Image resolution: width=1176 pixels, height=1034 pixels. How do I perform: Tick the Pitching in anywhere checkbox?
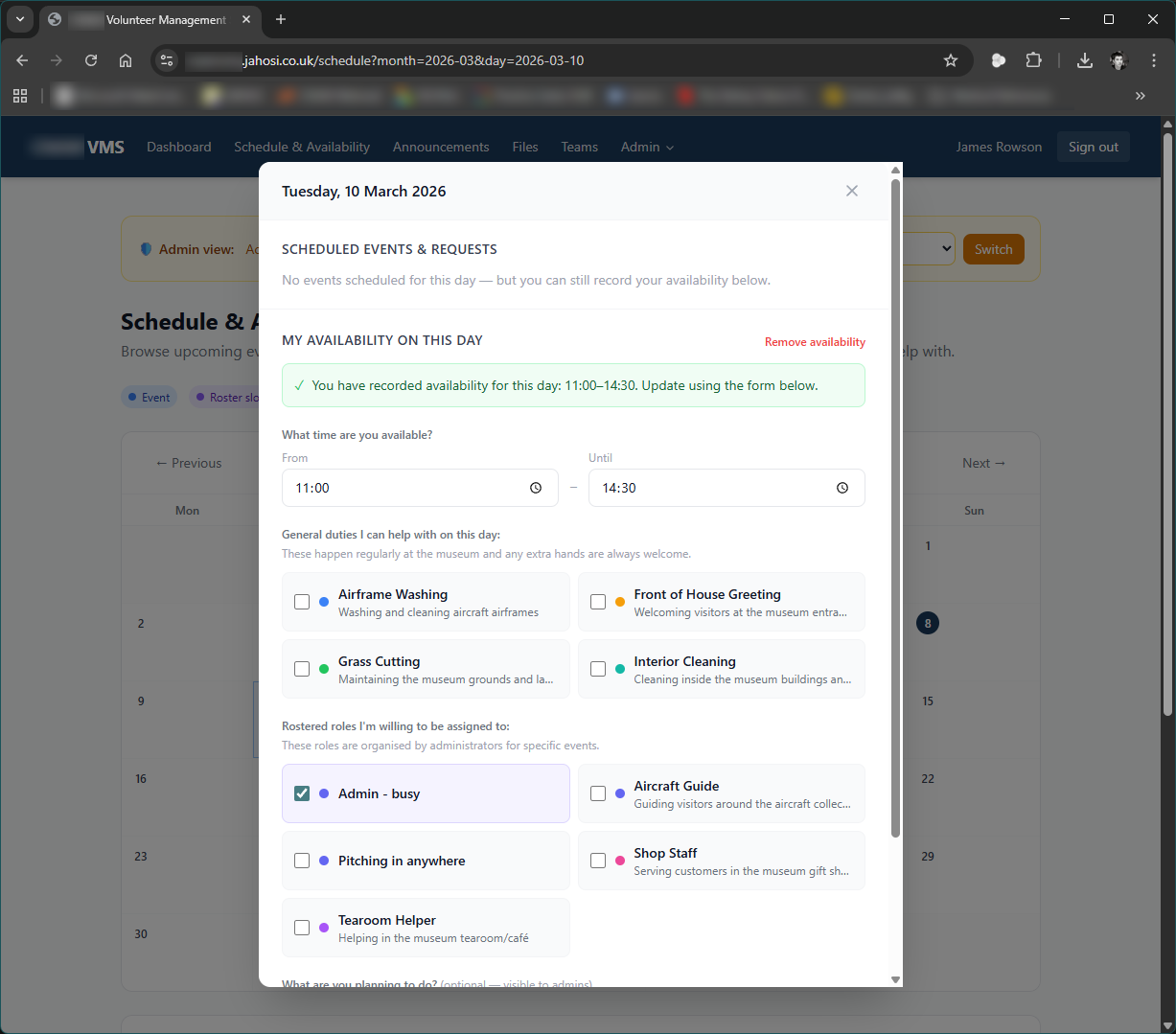click(302, 861)
